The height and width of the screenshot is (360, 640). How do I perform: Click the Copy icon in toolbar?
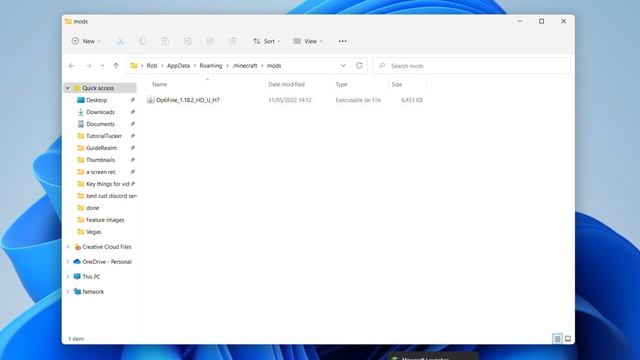[x=143, y=41]
